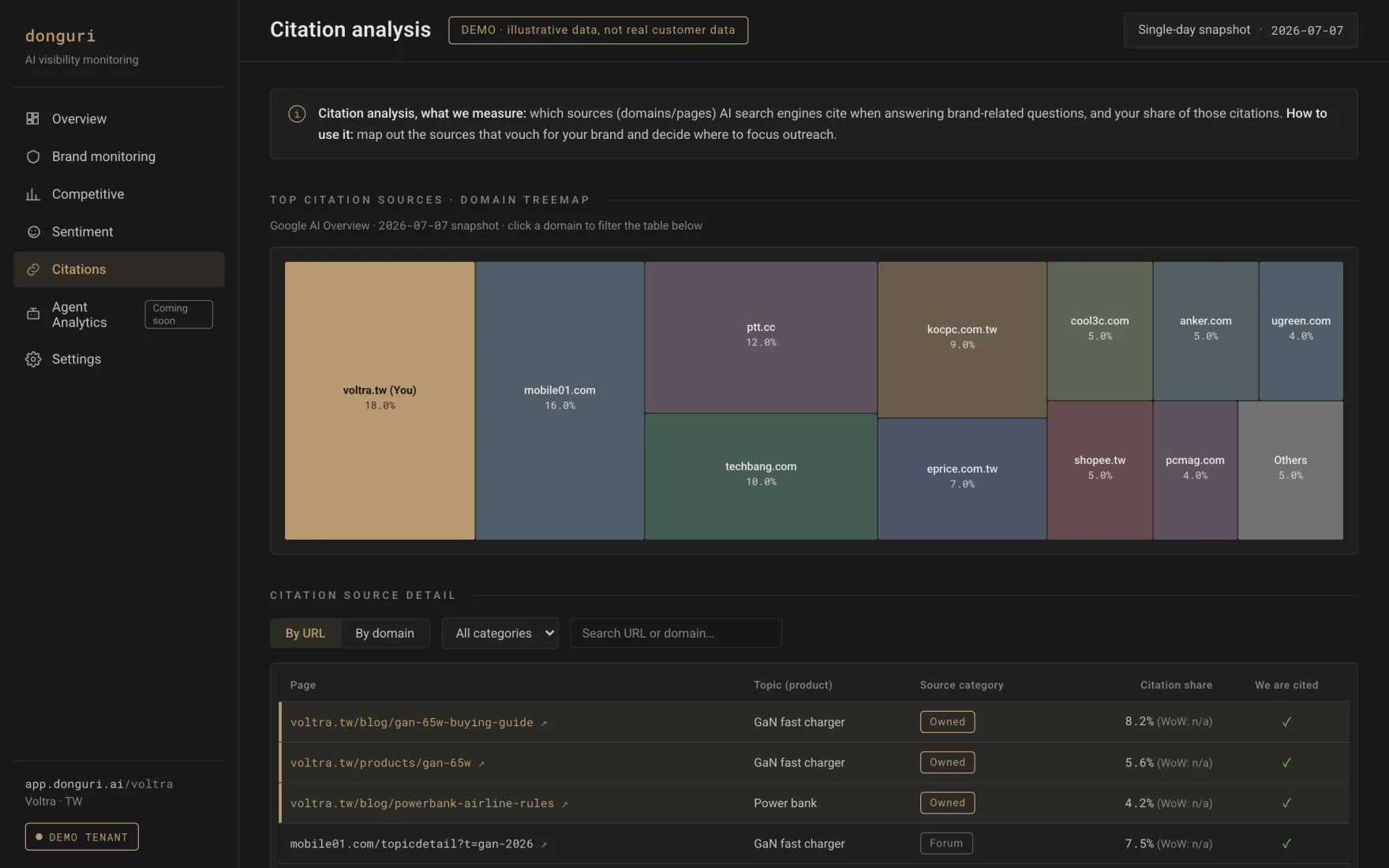Click the Agent Analytics robot icon

[32, 314]
